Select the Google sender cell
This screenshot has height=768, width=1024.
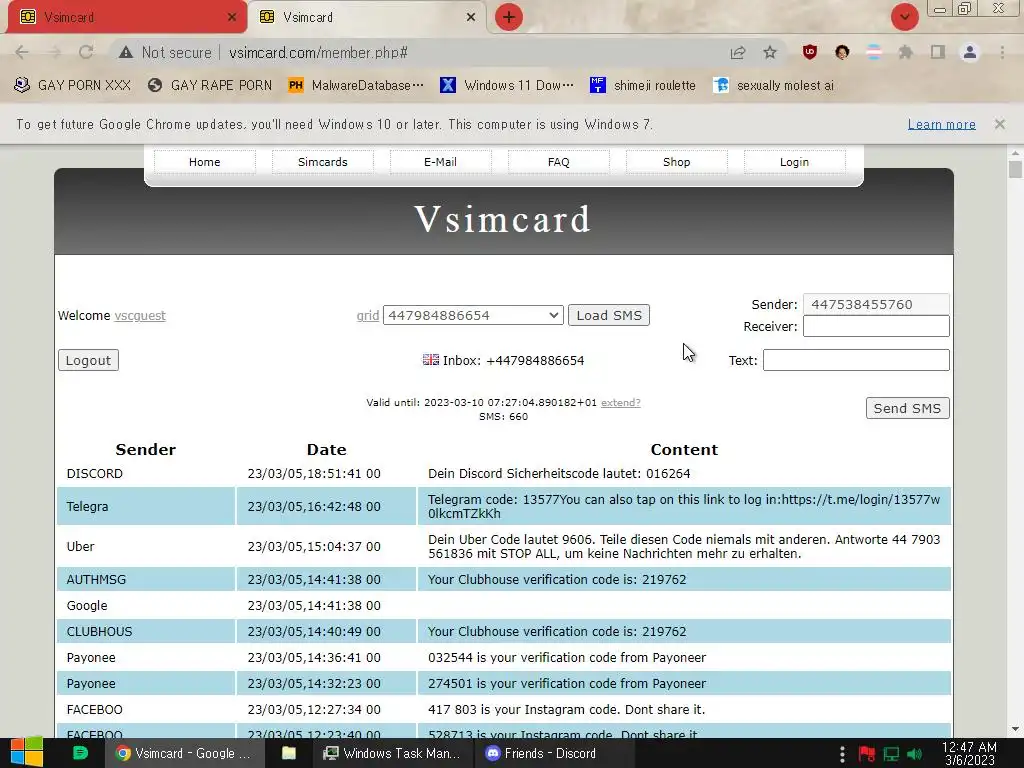(x=146, y=605)
